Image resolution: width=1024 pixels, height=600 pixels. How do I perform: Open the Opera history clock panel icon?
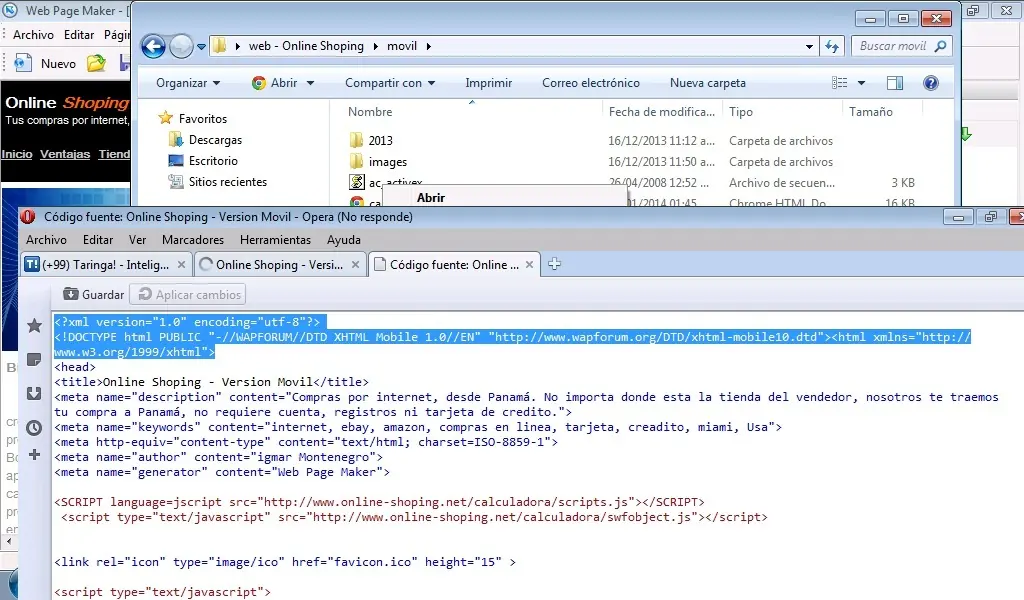pos(34,428)
